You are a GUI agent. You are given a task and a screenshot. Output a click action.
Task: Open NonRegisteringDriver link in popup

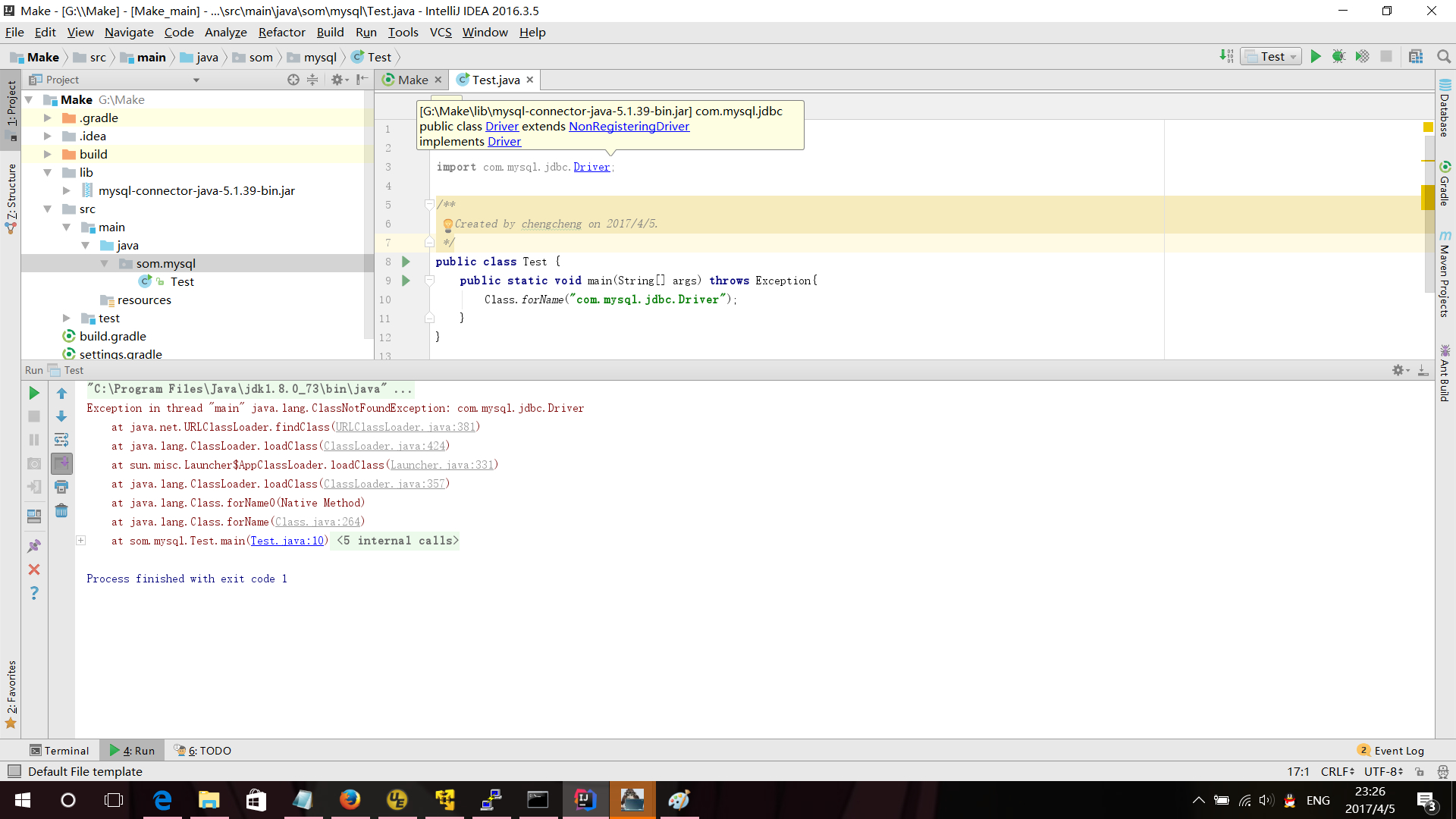point(629,127)
